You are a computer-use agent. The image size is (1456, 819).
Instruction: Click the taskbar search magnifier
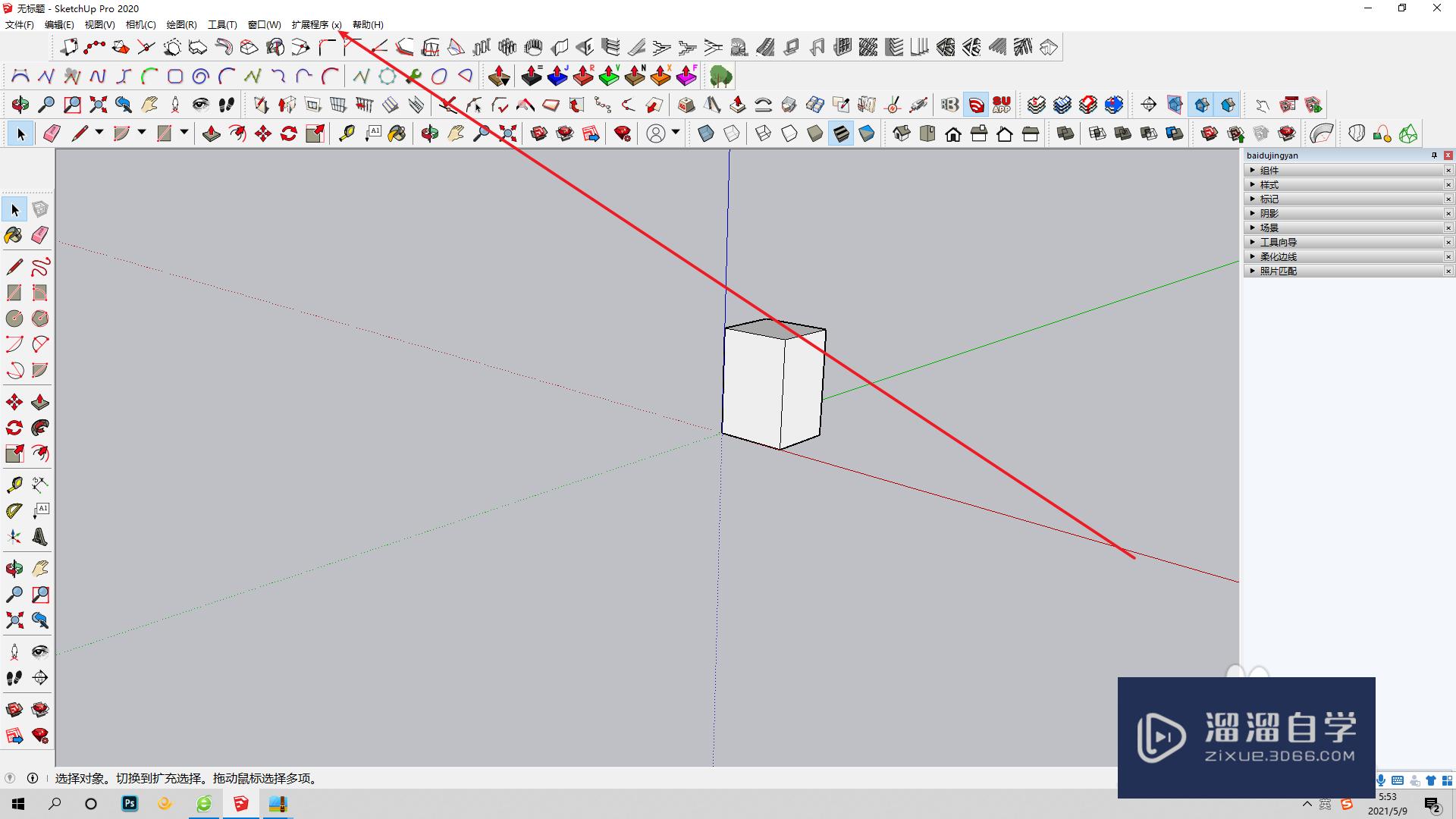pos(55,804)
